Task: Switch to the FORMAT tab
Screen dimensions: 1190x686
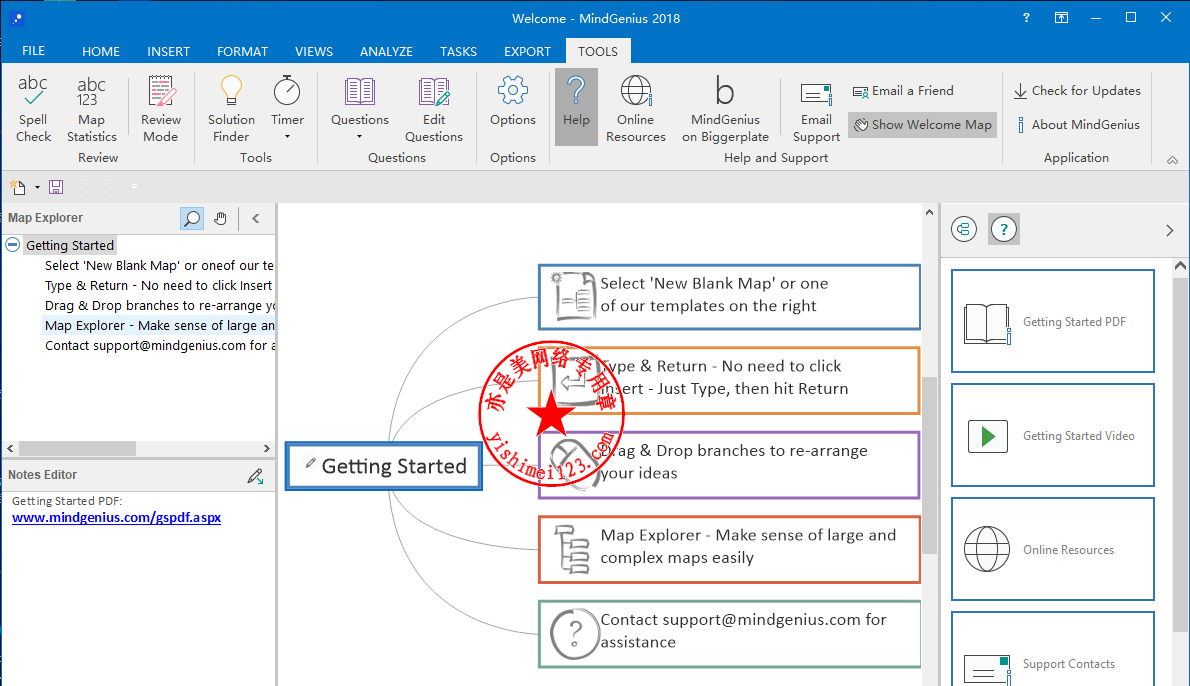Action: click(242, 52)
